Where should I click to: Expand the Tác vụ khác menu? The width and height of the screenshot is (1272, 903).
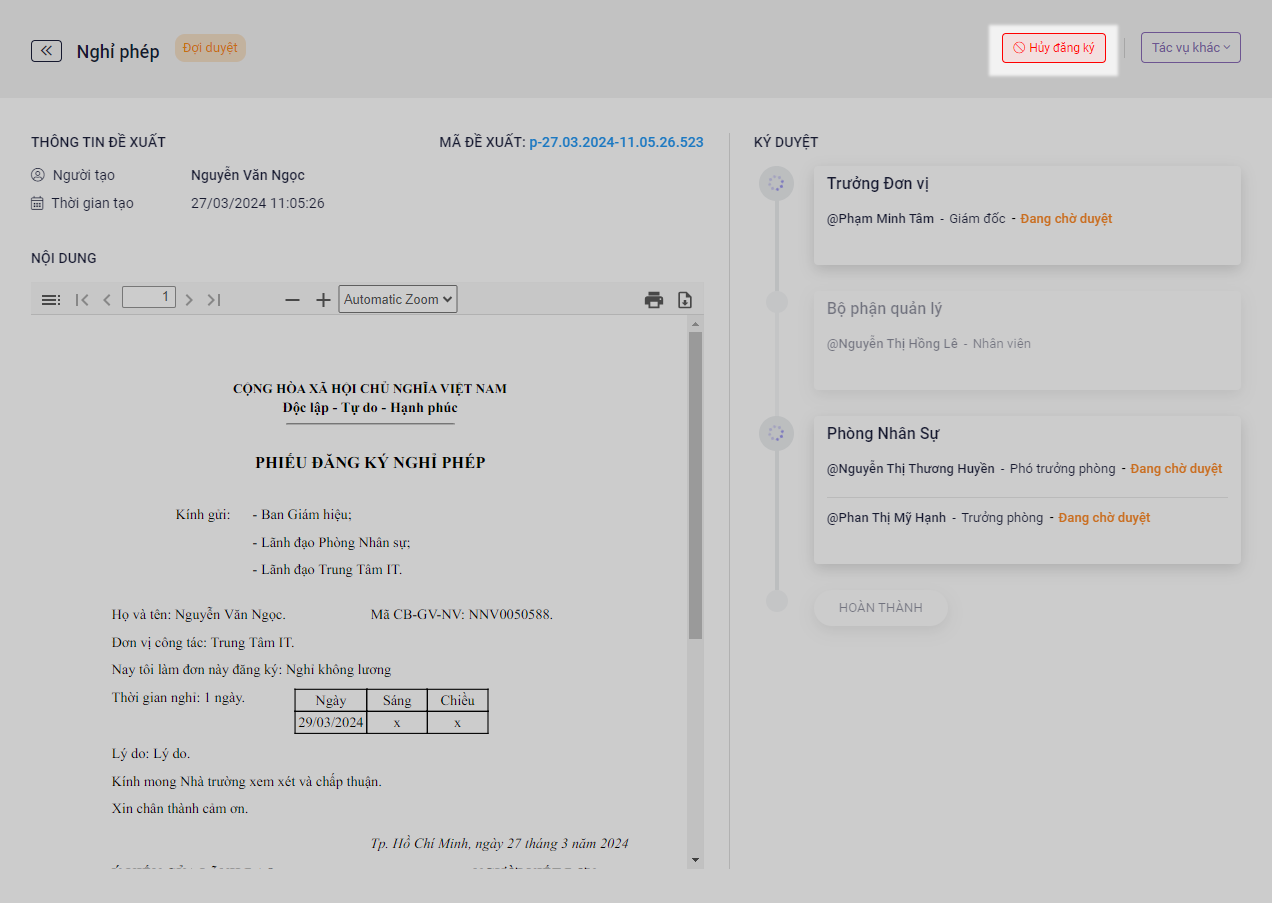[1190, 48]
